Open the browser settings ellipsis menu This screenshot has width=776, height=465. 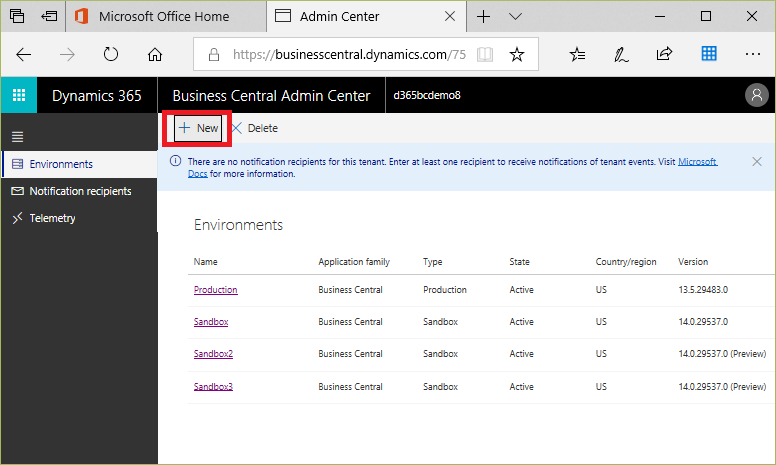click(x=753, y=54)
